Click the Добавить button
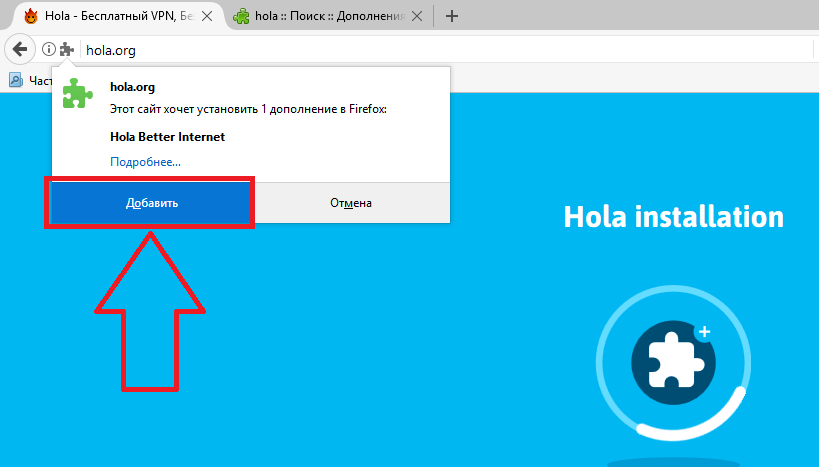819x467 pixels. point(151,203)
